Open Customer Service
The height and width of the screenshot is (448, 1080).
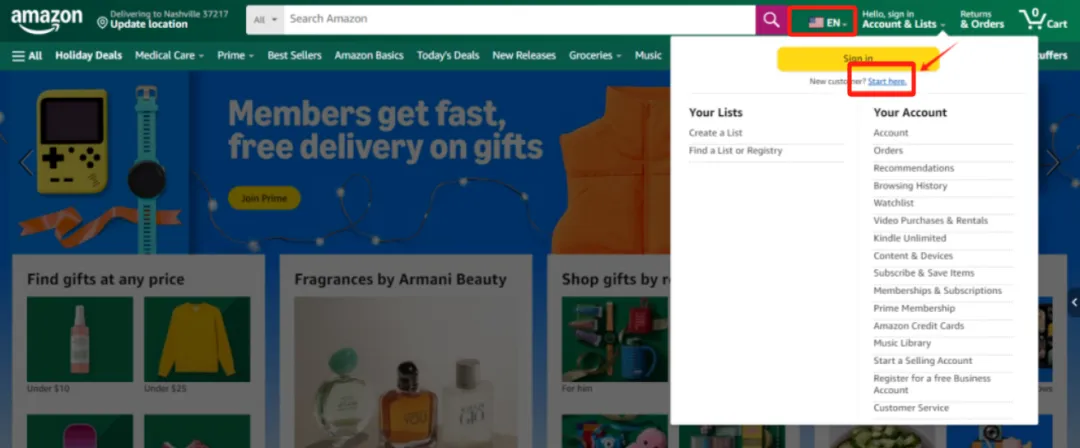click(911, 408)
